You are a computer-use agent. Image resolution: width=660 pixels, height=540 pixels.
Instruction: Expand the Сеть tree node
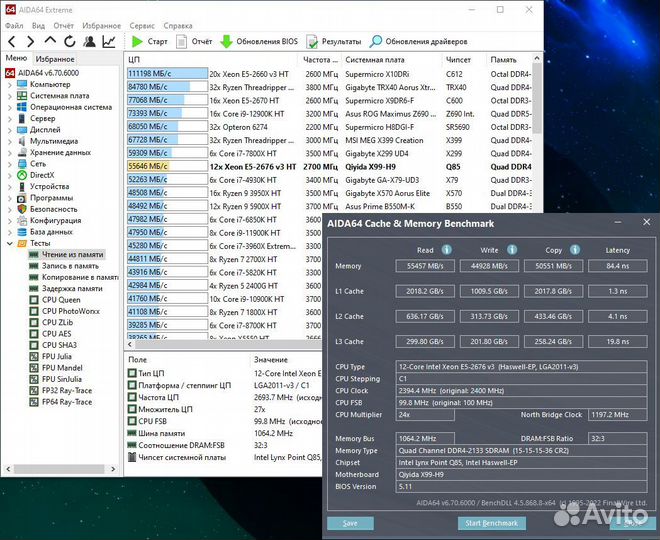click(10, 164)
